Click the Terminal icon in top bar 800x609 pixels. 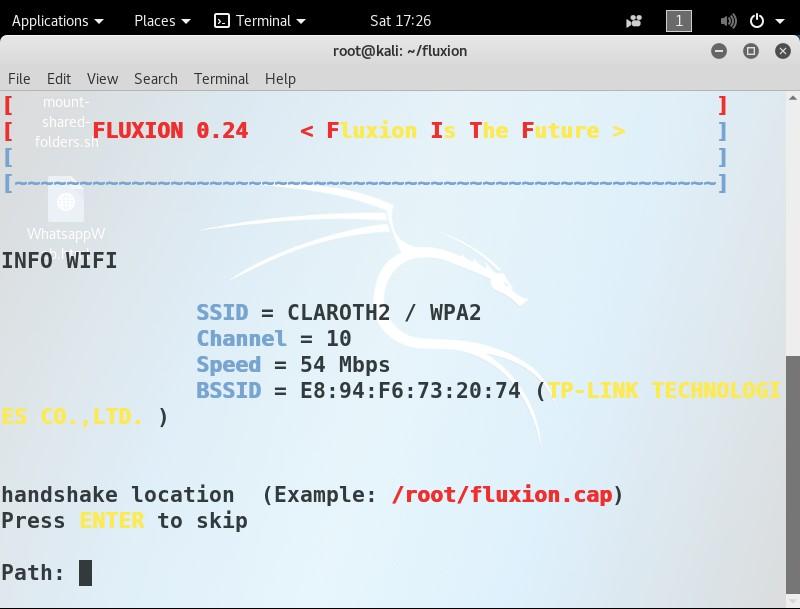coord(221,21)
